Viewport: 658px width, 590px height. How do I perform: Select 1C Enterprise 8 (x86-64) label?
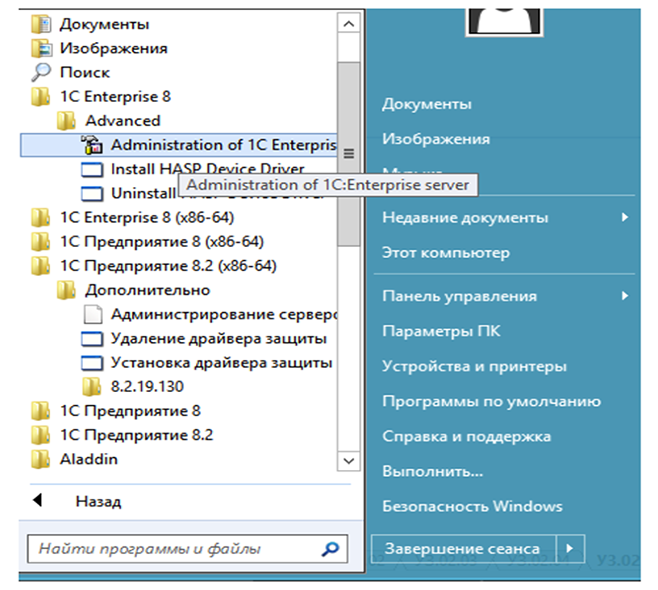pos(147,217)
